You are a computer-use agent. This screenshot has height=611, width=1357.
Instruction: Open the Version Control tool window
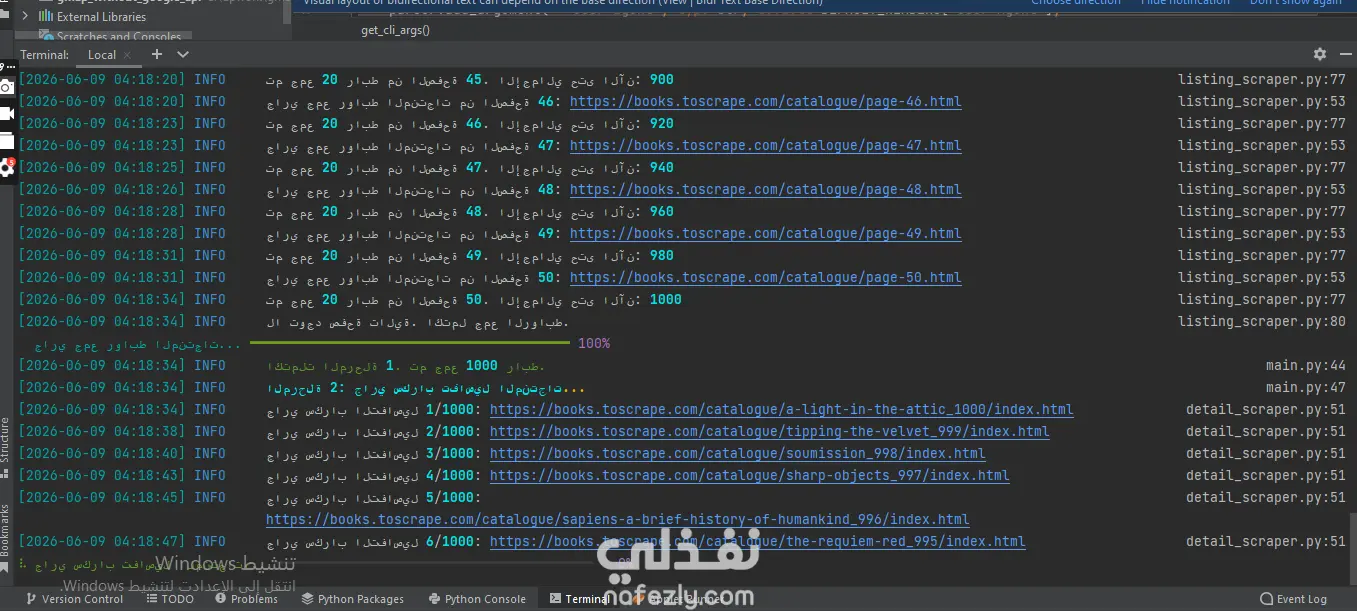[75, 599]
